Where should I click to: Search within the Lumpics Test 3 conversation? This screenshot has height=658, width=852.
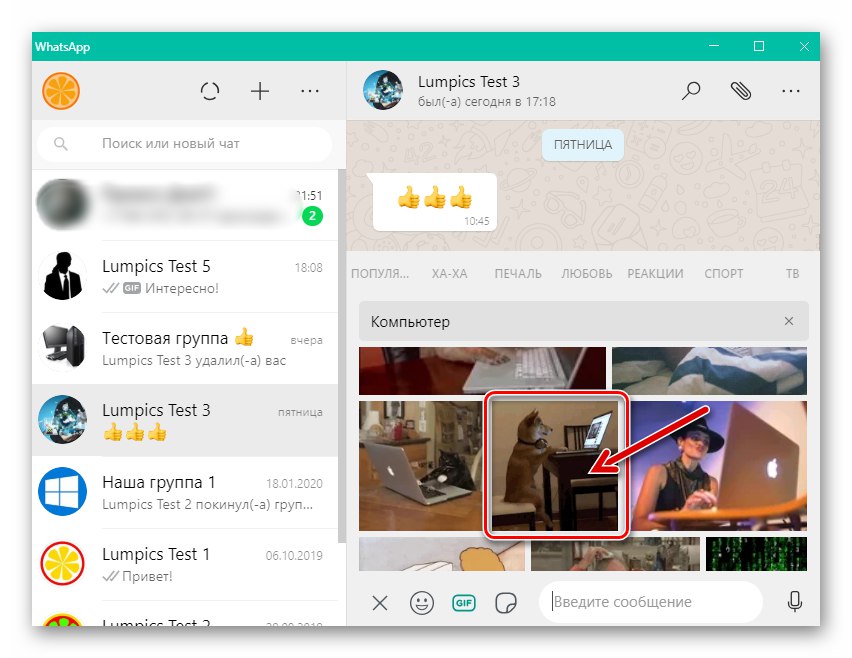pos(690,91)
